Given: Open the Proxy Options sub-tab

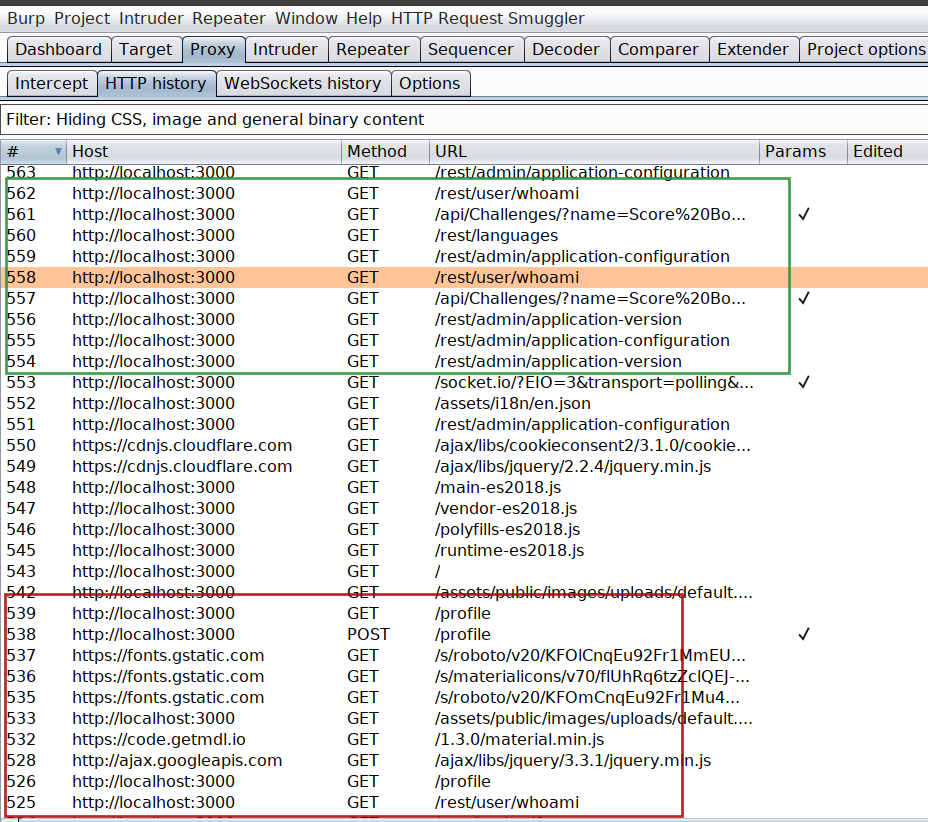Looking at the screenshot, I should (430, 83).
